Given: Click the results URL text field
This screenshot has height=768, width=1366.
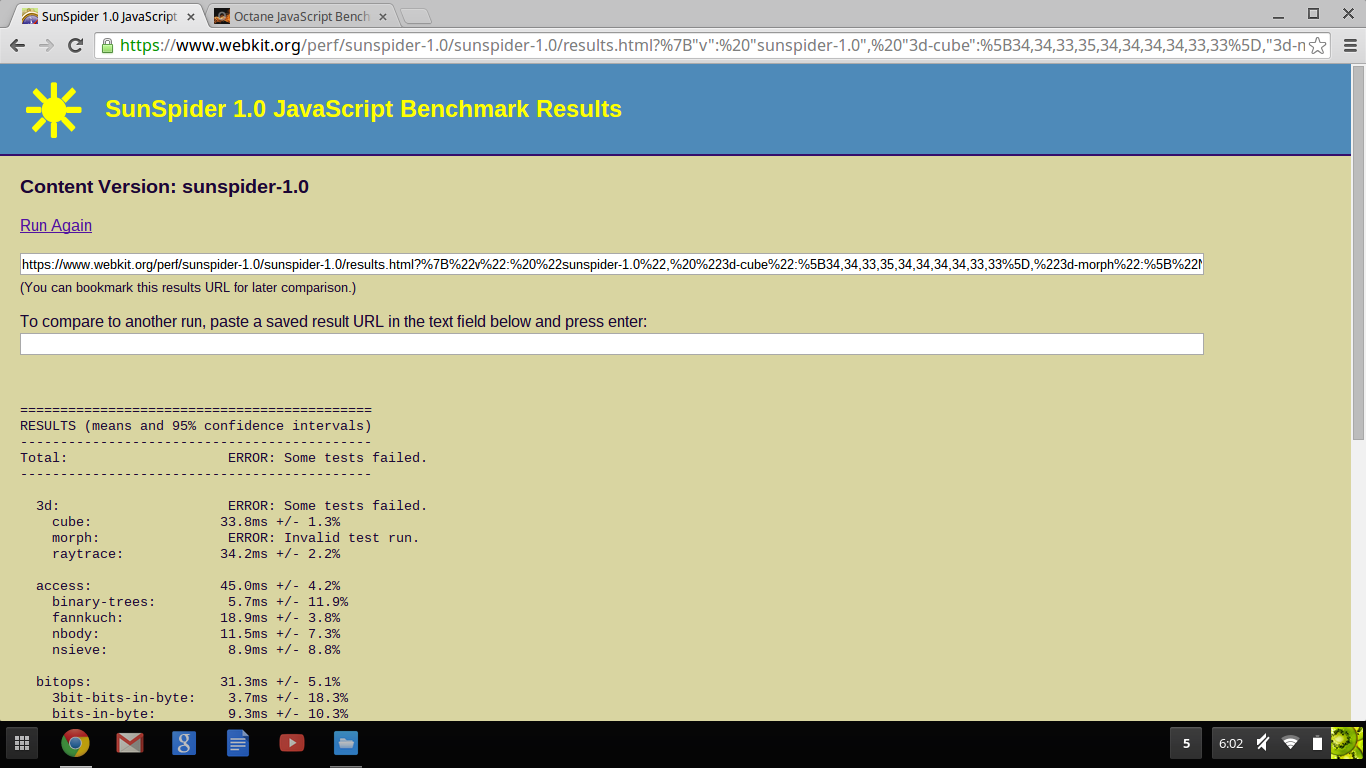Looking at the screenshot, I should tap(612, 265).
